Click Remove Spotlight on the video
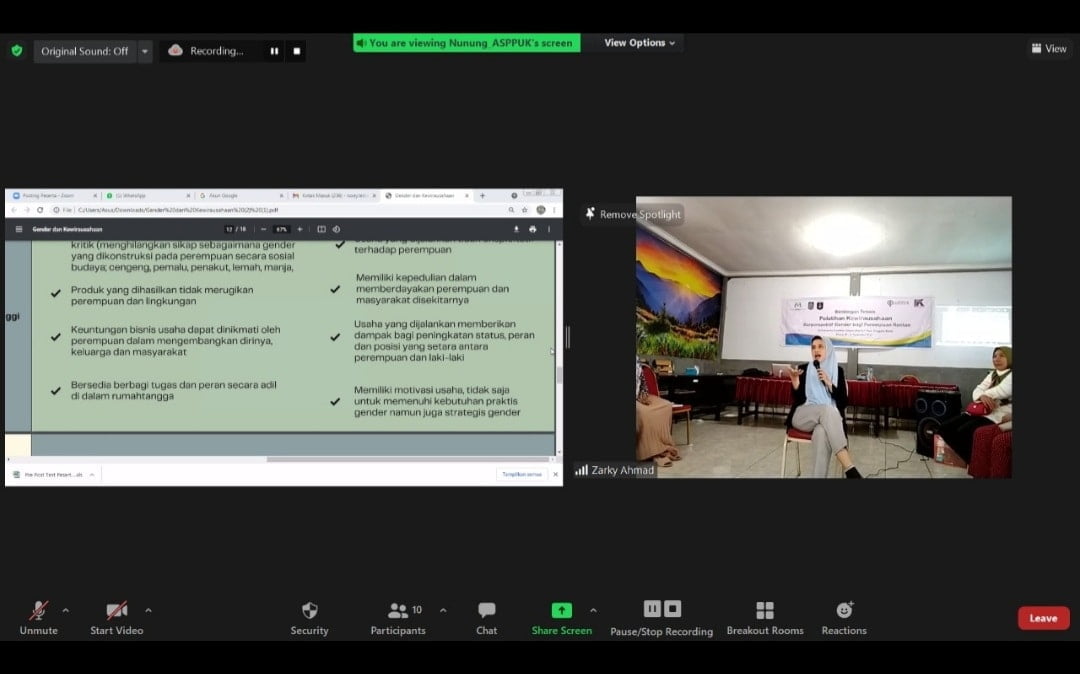1080x674 pixels. pos(633,214)
